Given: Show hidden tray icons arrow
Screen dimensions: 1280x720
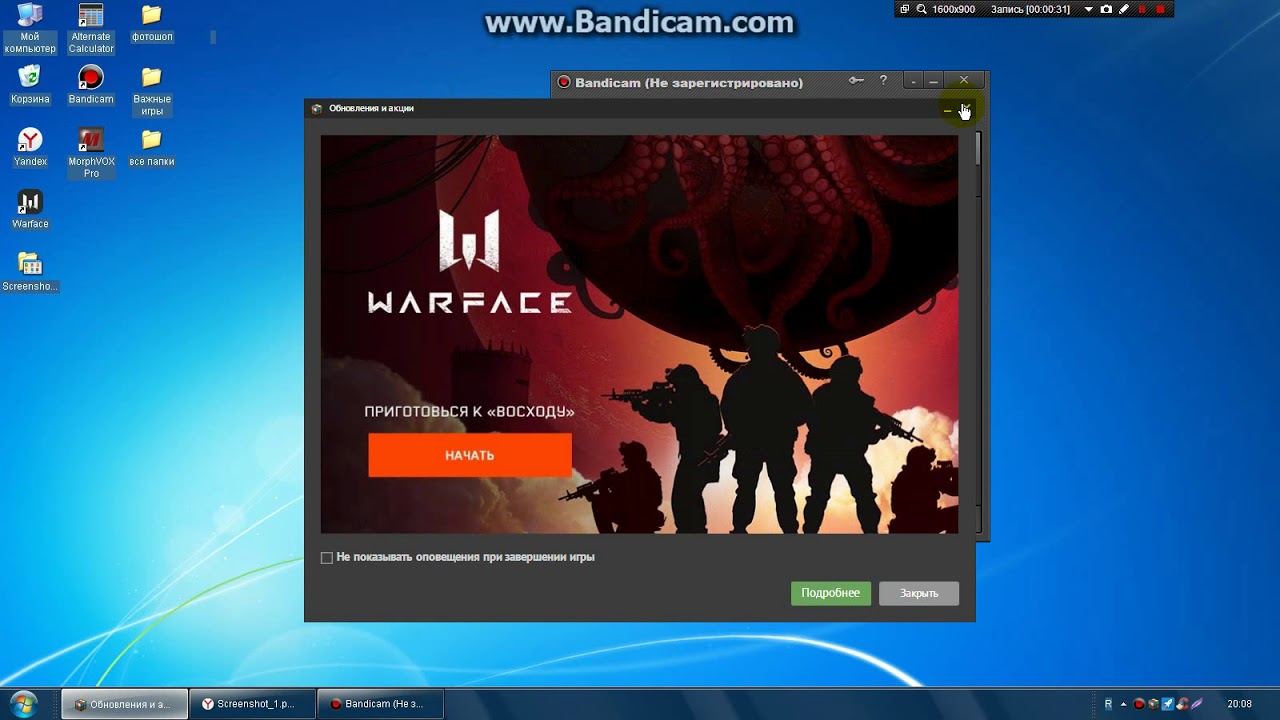Looking at the screenshot, I should [x=1124, y=704].
